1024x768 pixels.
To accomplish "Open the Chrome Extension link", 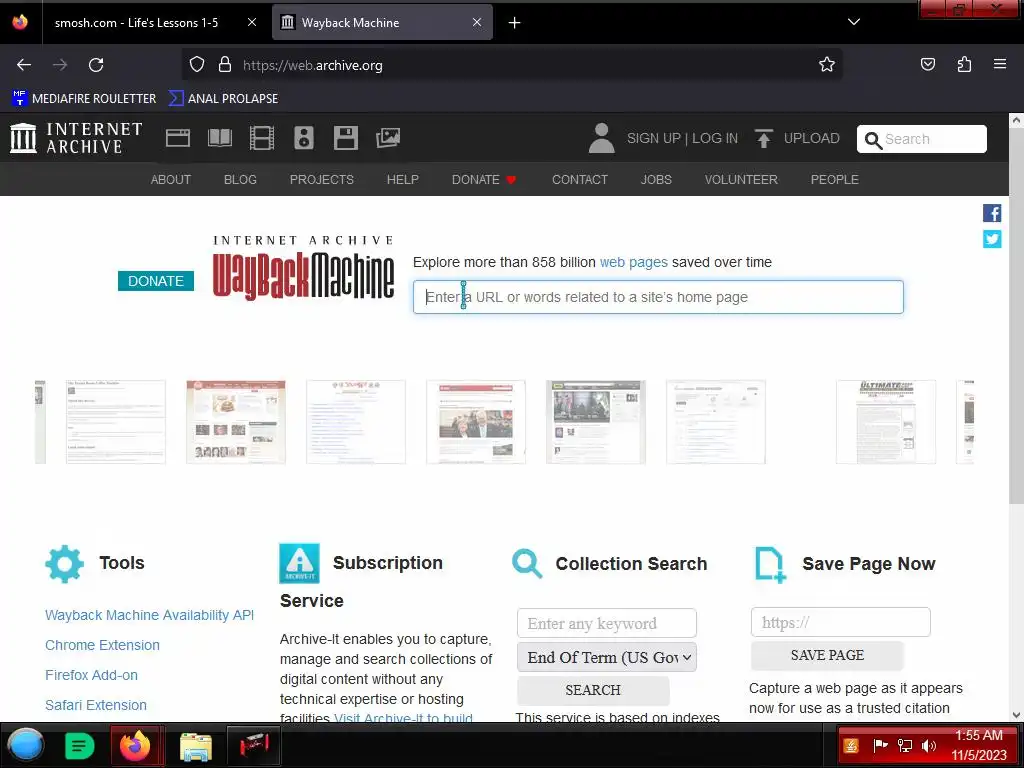I will (103, 645).
